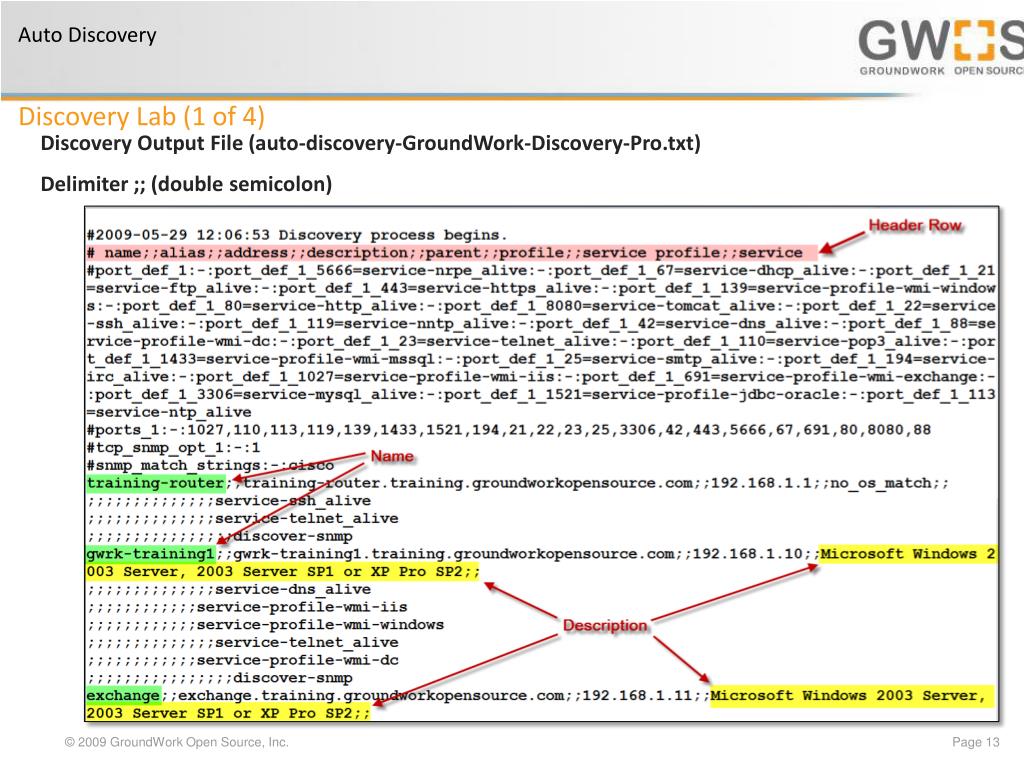Click the 'Discovery Lab (1 of 4)' heading

coord(142,116)
